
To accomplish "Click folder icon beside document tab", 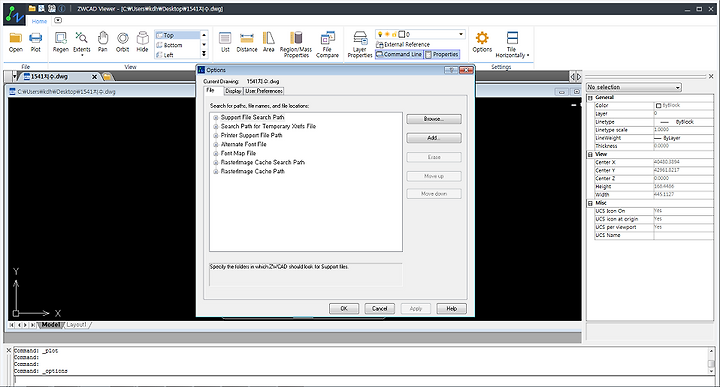I will click(107, 77).
